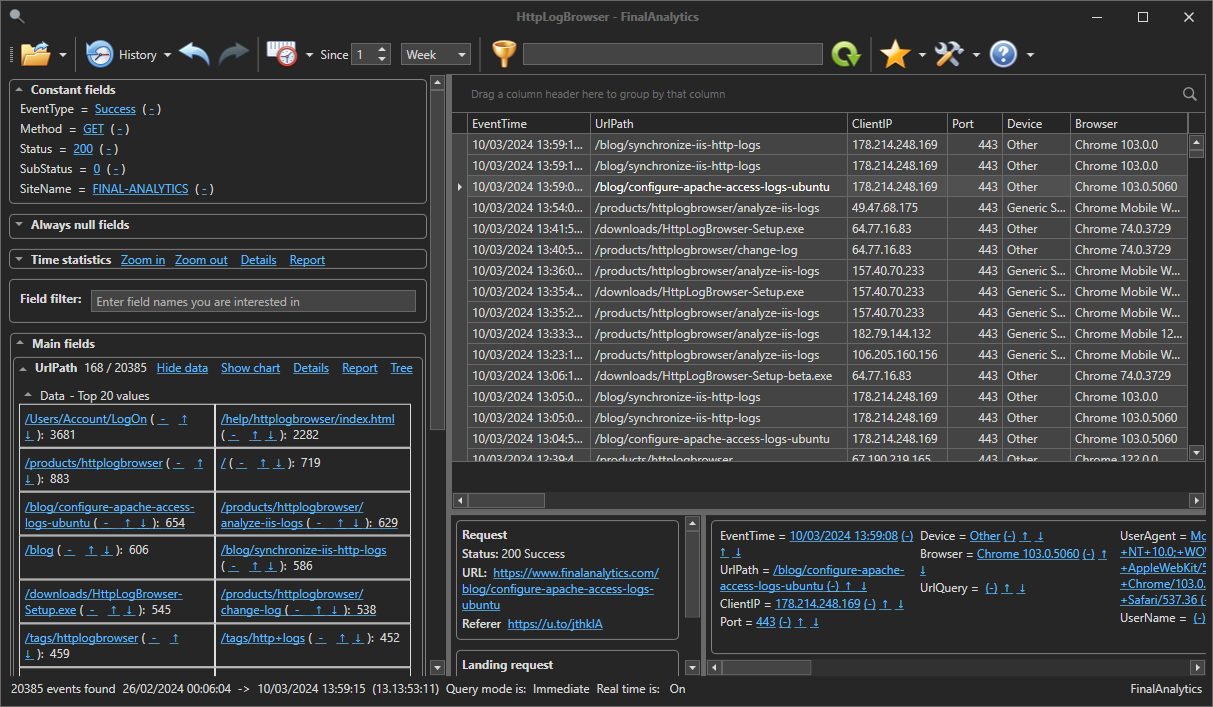Sort by the UrlPath column header
Viewport: 1213px width, 707px height.
click(x=718, y=124)
